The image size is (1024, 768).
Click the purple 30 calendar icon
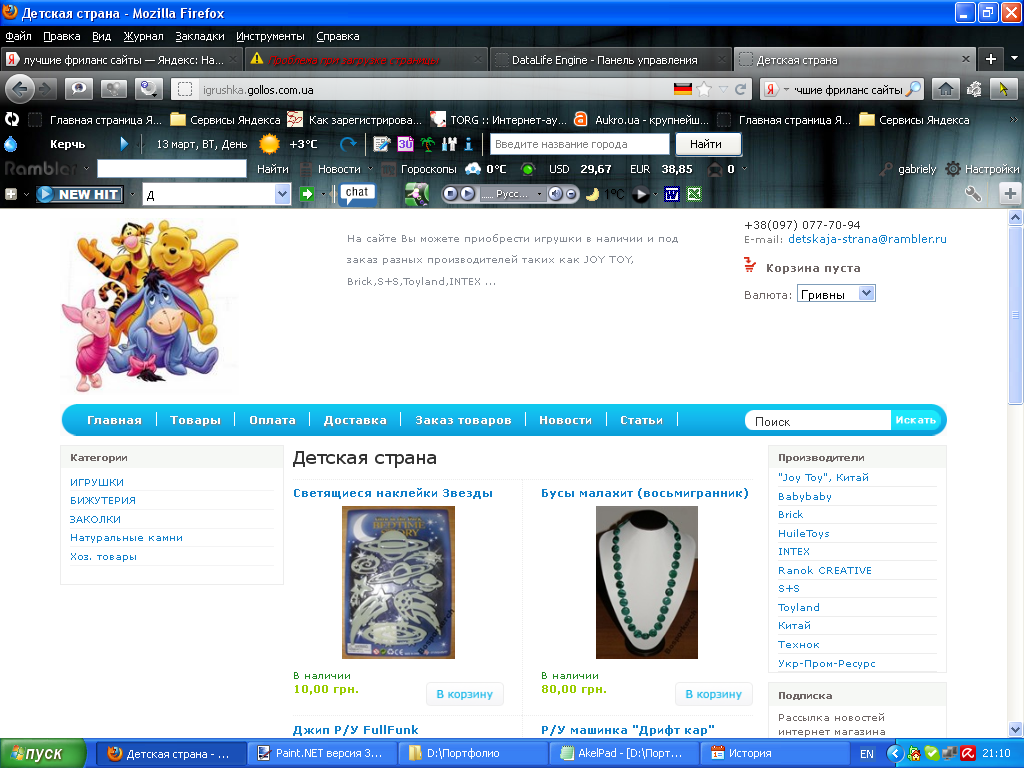point(406,144)
